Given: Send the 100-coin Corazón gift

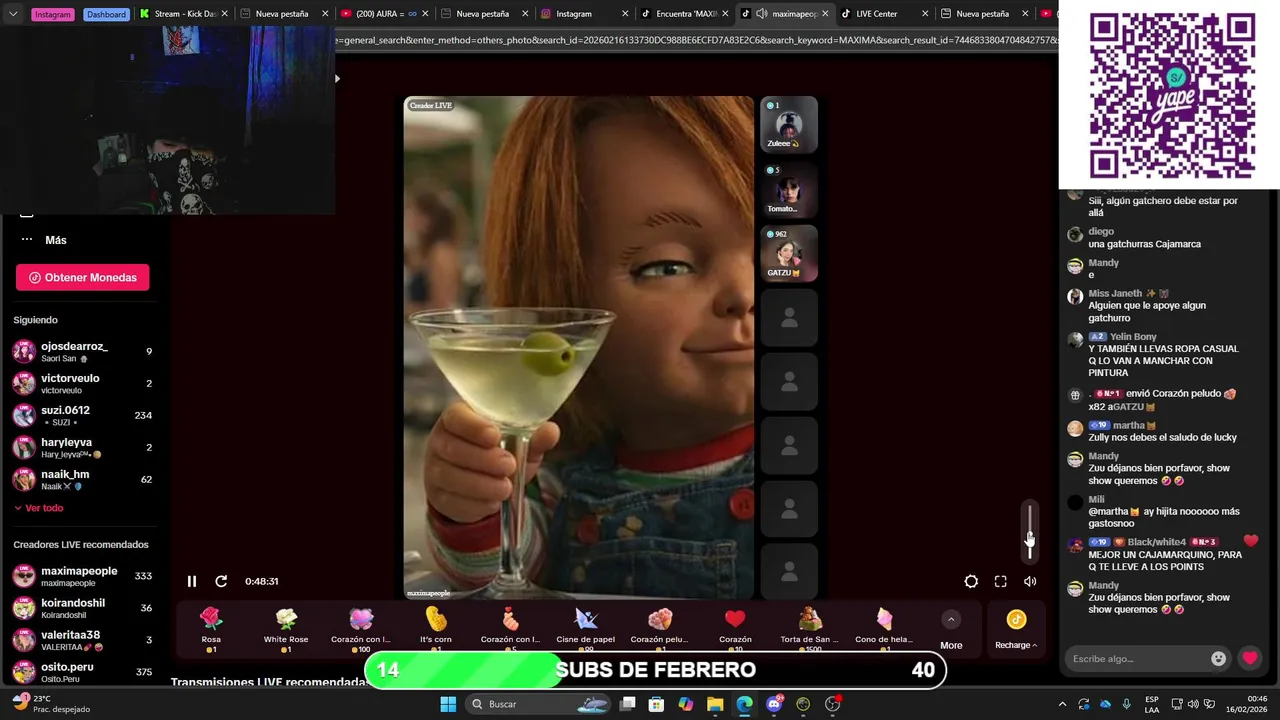Looking at the screenshot, I should click(x=361, y=628).
